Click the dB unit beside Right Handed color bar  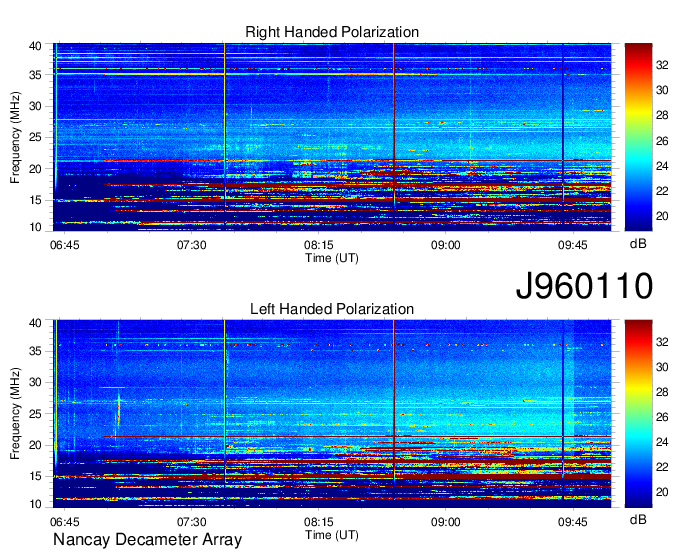[x=638, y=244]
